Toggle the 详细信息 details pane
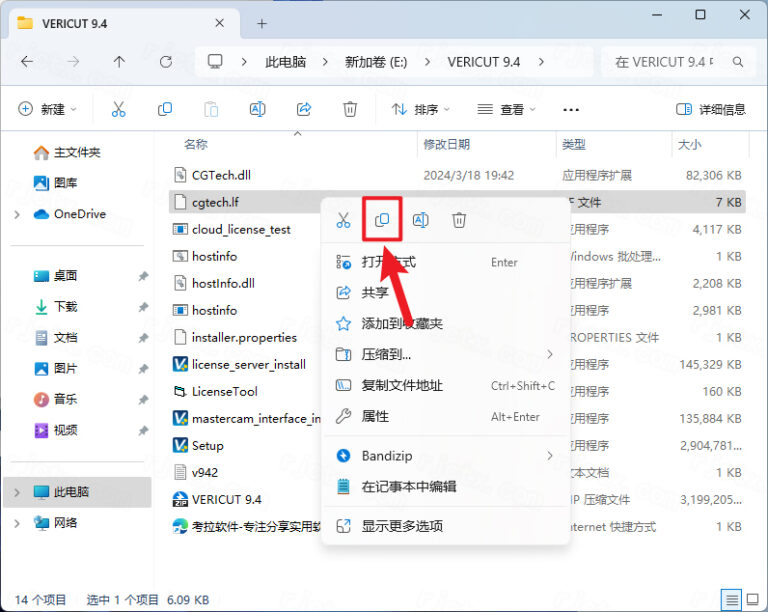 (711, 109)
